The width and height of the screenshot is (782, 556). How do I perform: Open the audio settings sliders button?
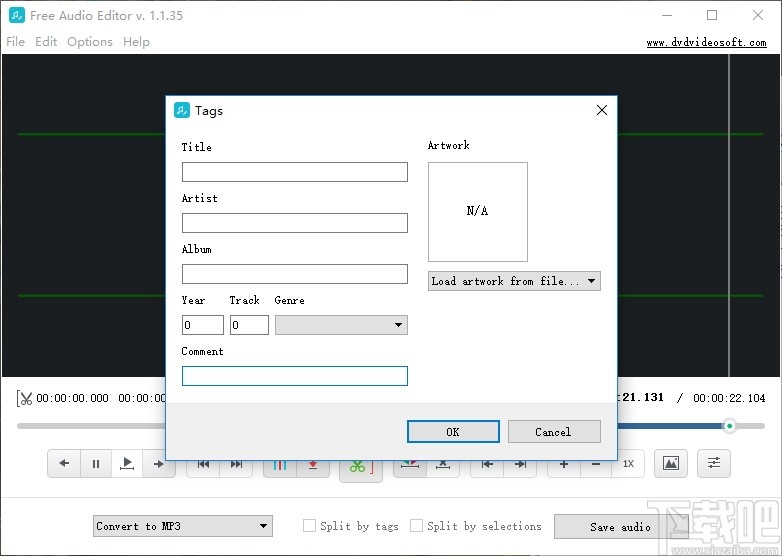coord(714,463)
